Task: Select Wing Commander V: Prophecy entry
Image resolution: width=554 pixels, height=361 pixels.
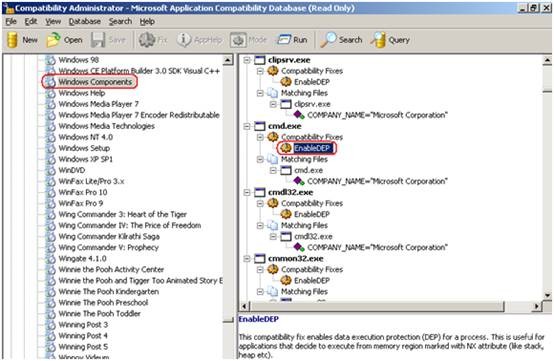Action: (108, 247)
